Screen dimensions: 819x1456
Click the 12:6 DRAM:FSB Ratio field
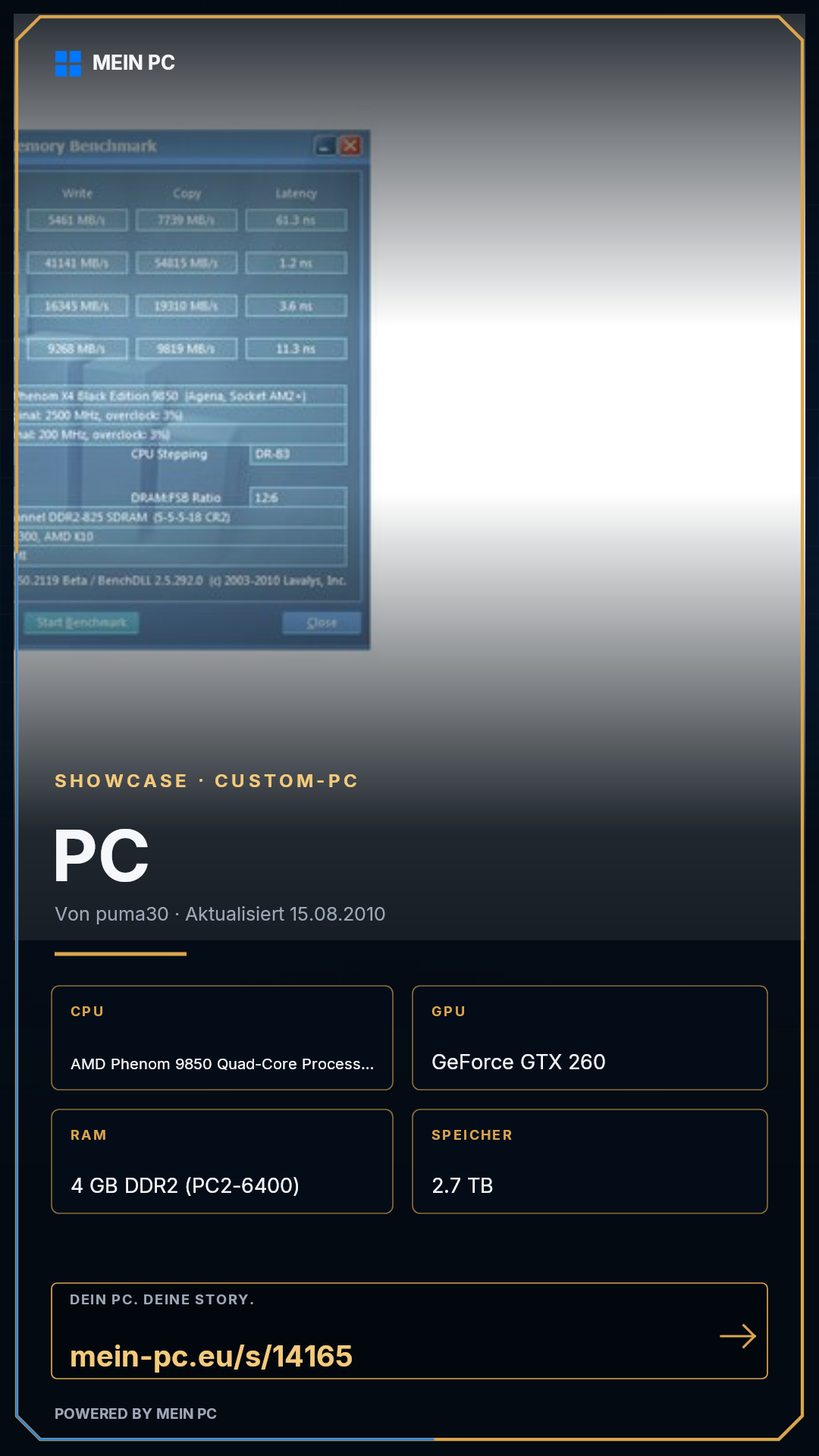pyautogui.click(x=298, y=497)
